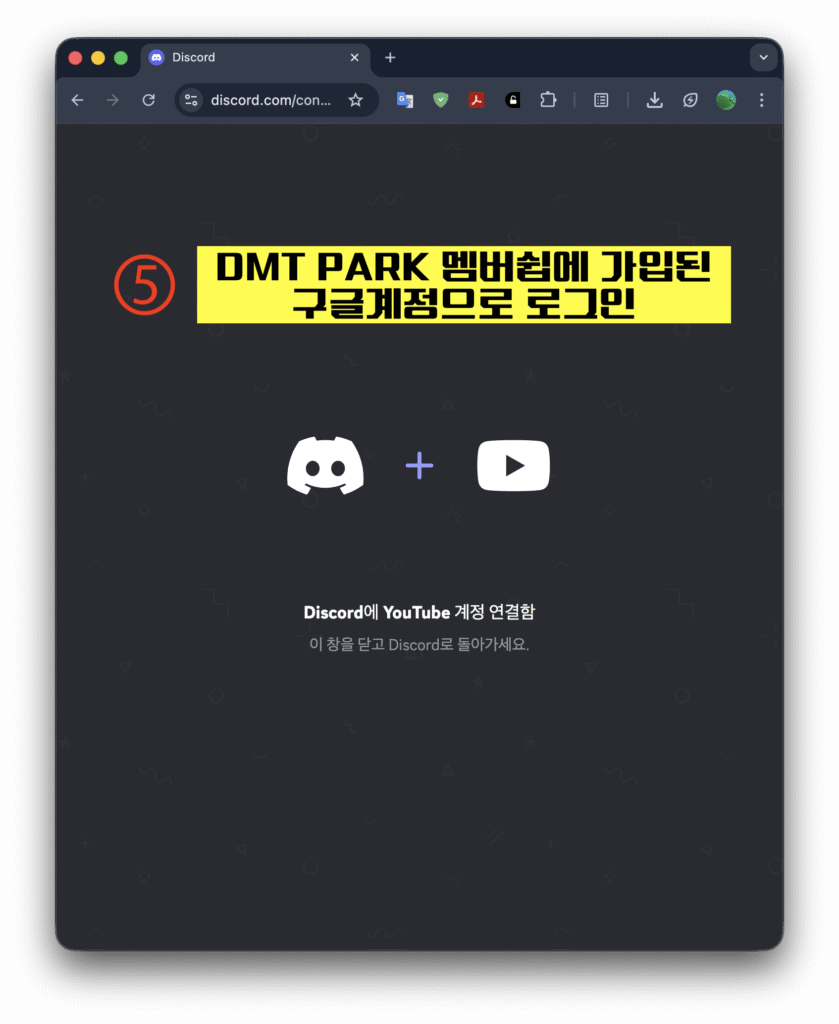Go back to the previous page
Image resolution: width=839 pixels, height=1024 pixels.
tap(77, 100)
